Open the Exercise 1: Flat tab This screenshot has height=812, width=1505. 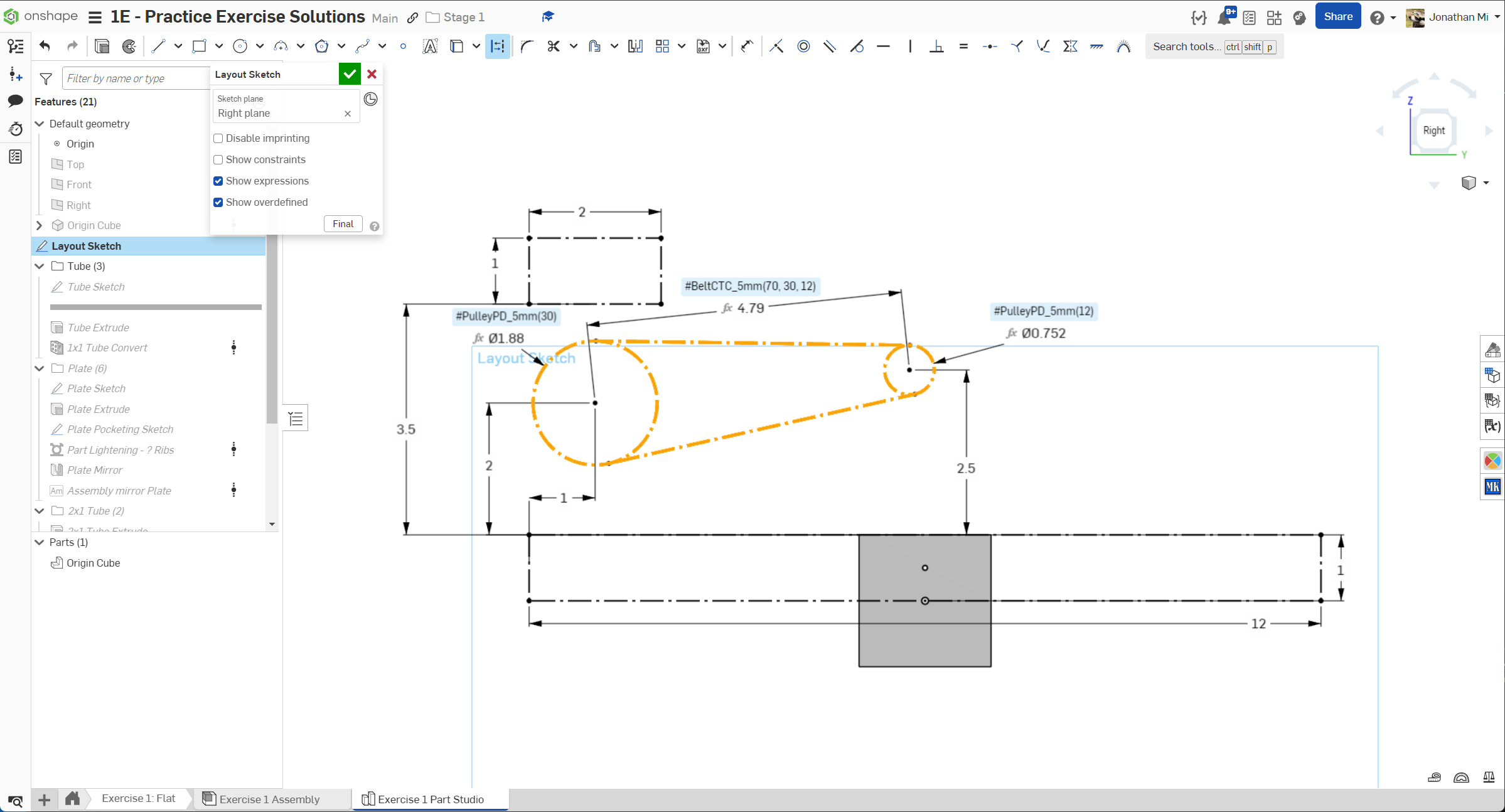(138, 798)
